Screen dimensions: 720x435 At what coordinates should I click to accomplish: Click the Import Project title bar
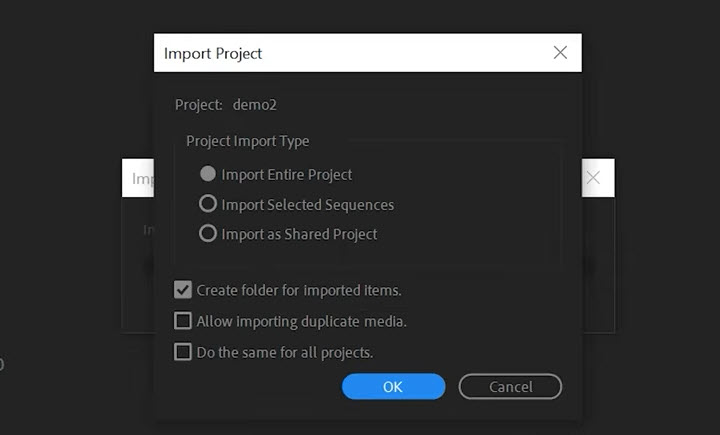pos(350,53)
